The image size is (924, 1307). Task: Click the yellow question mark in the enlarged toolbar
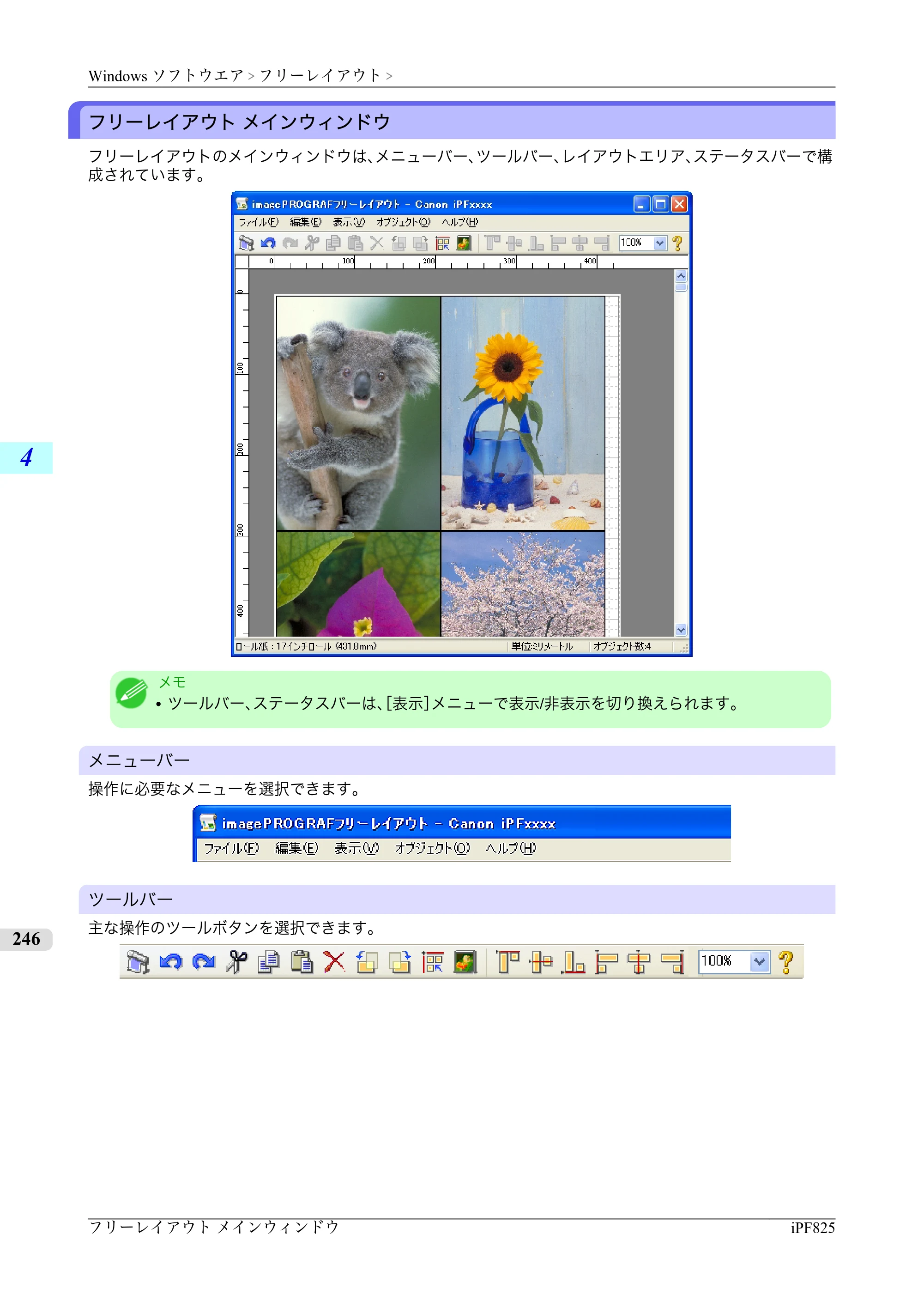[786, 962]
